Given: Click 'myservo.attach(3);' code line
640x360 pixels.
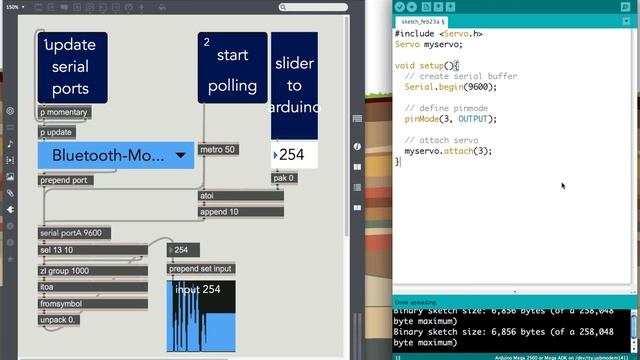Looking at the screenshot, I should pos(448,151).
